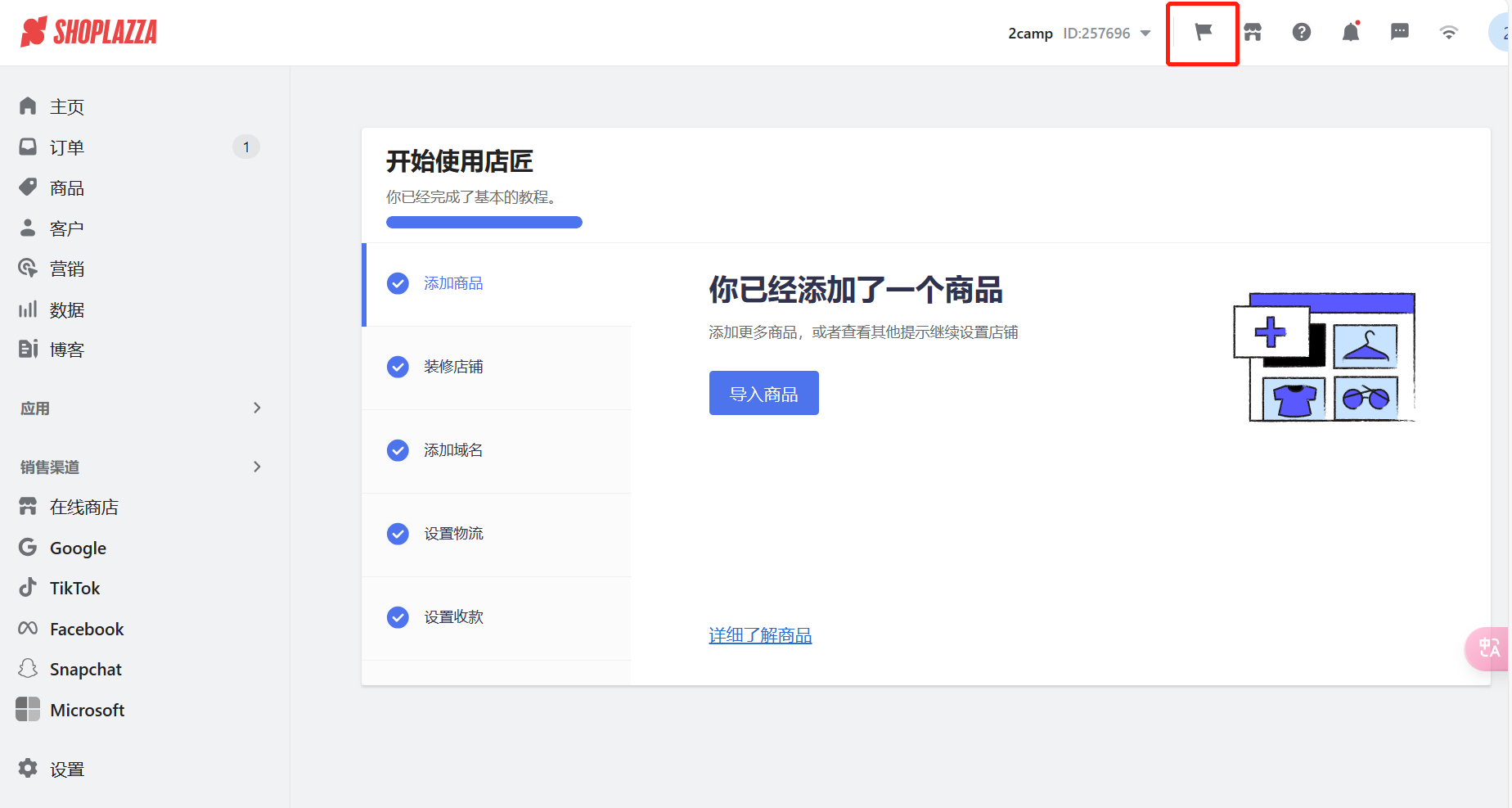Open the storefront preview icon
This screenshot has width=1512, height=808.
1253,33
